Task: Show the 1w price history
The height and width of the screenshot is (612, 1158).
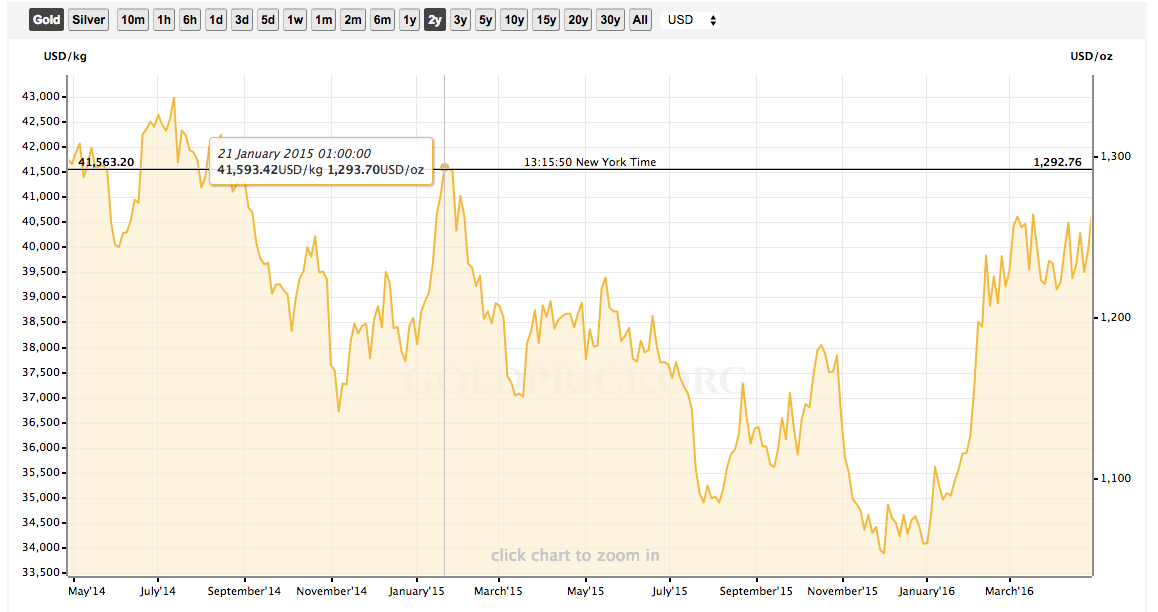Action: [295, 20]
